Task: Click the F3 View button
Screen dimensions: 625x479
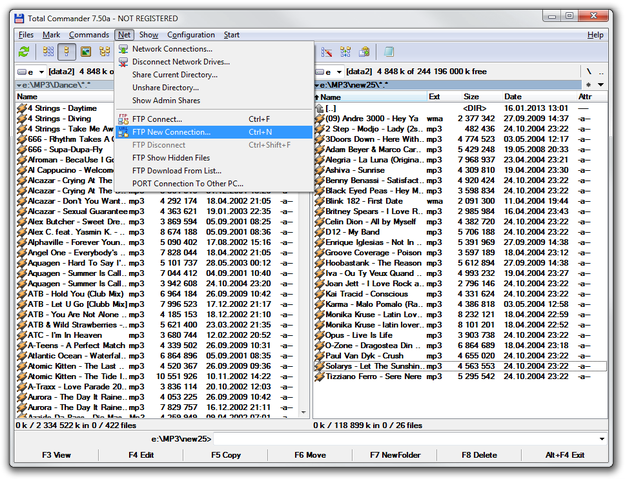Action: click(56, 455)
